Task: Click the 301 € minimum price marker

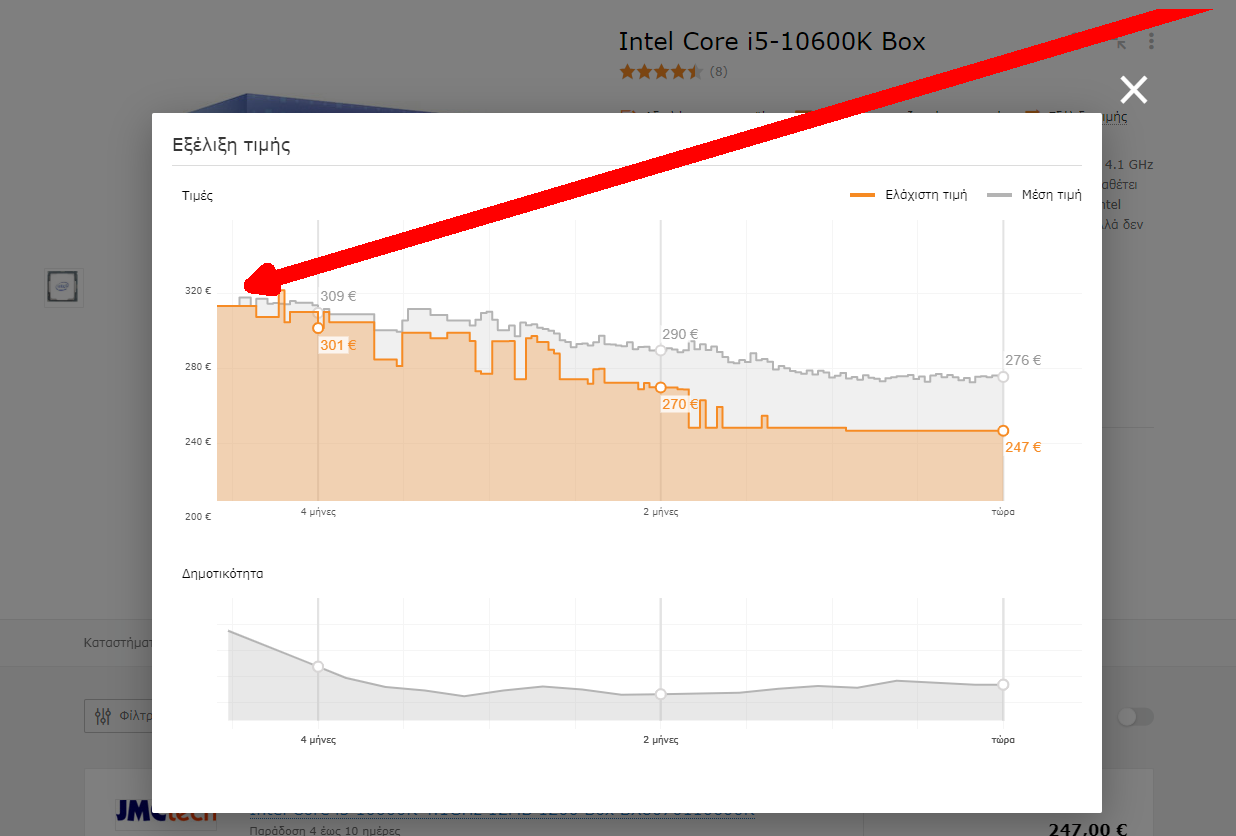Action: click(318, 328)
